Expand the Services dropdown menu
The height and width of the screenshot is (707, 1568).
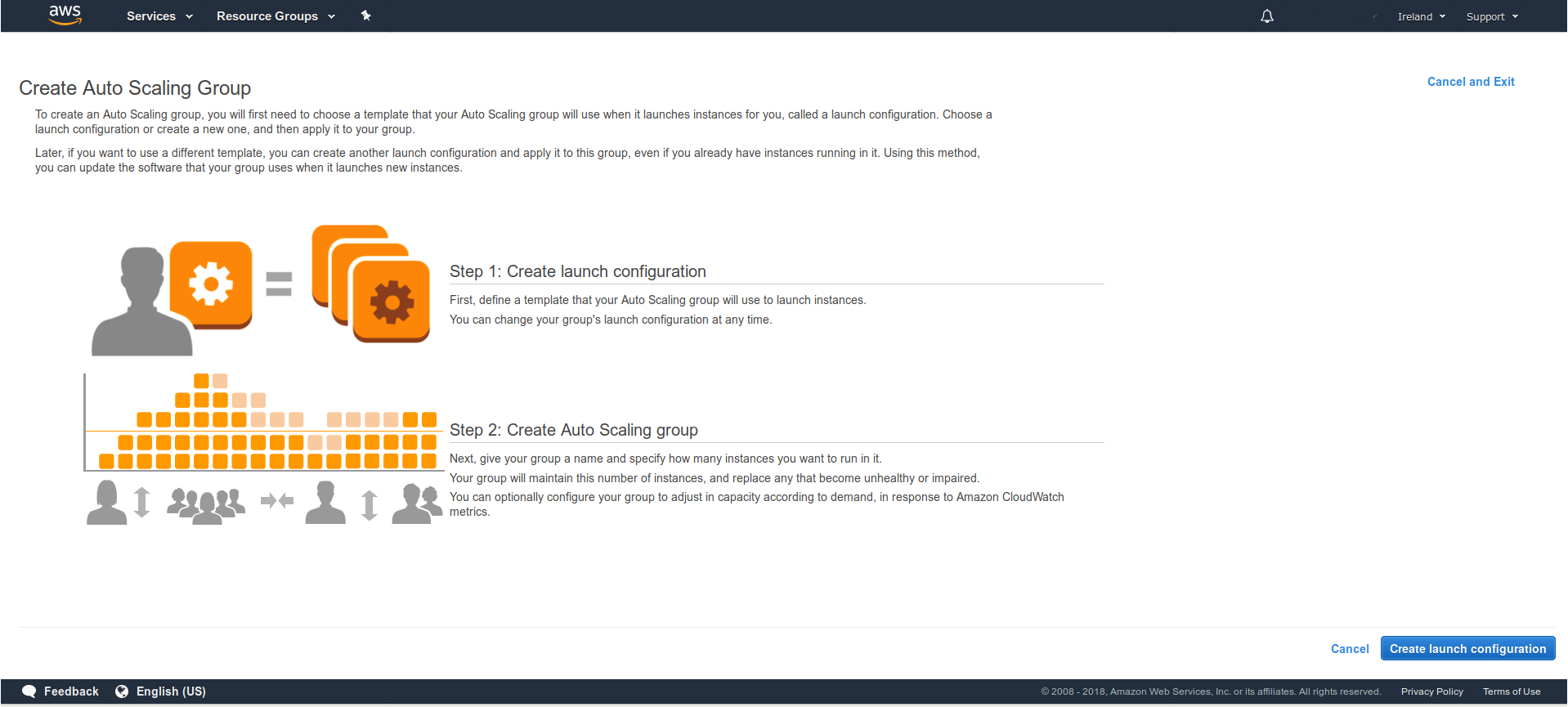click(x=159, y=16)
